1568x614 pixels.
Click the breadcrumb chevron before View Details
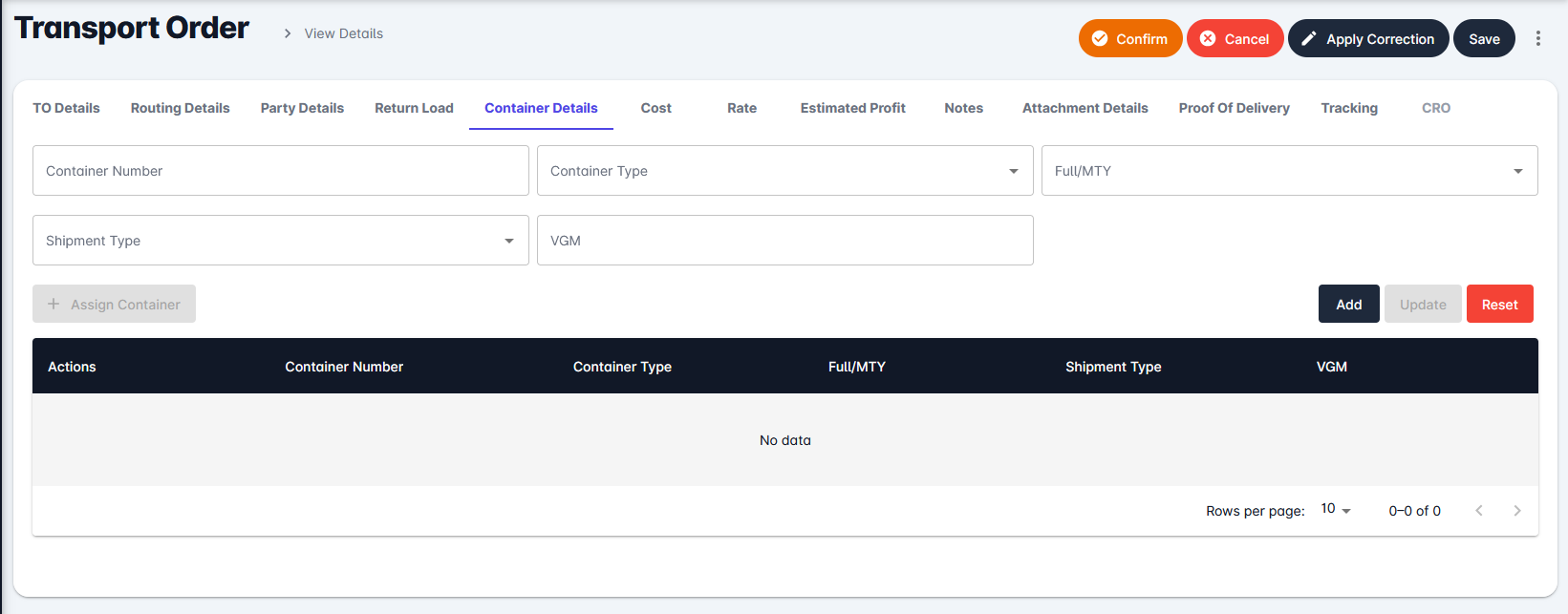[x=287, y=33]
